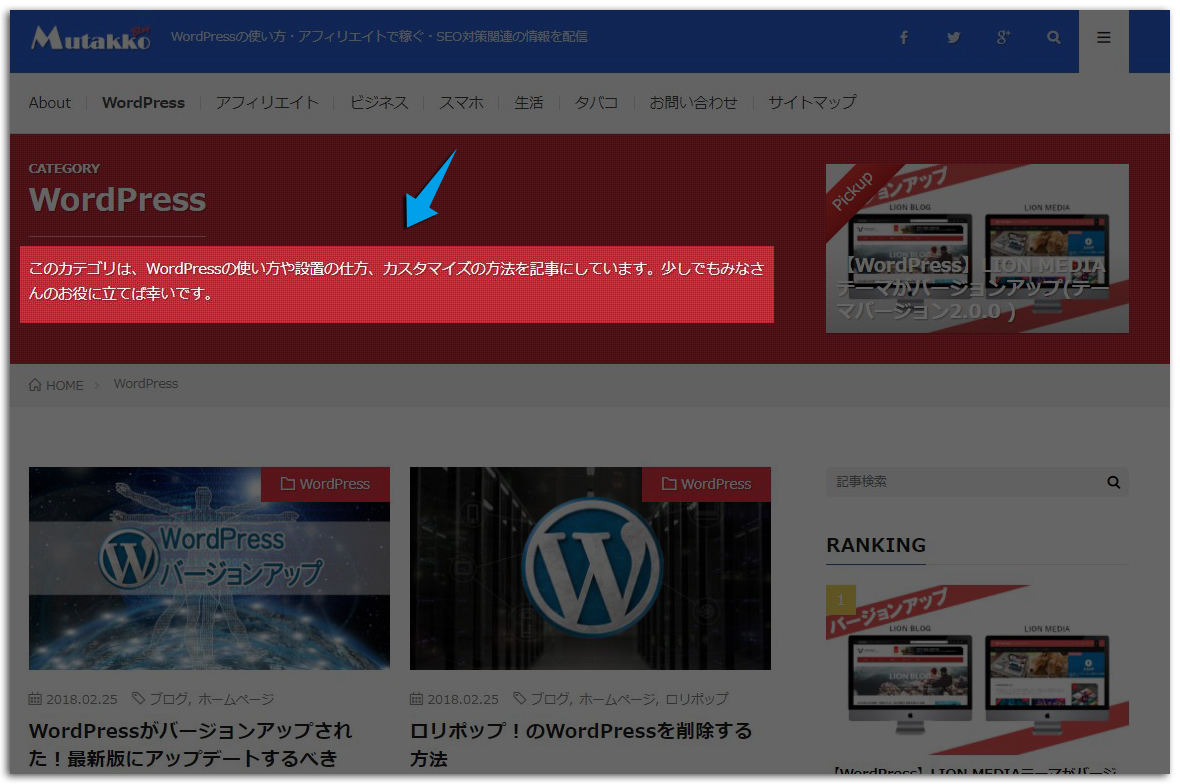
Task: Open the Pickup LION MEDIA article thumbnail
Action: click(x=977, y=248)
